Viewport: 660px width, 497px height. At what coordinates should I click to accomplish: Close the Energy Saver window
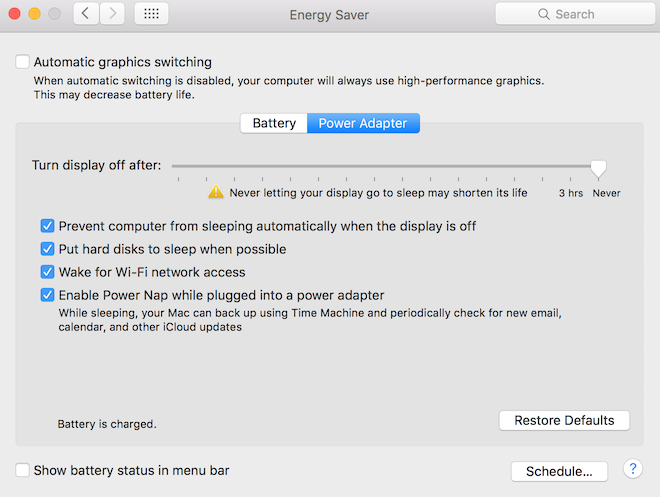pyautogui.click(x=14, y=13)
